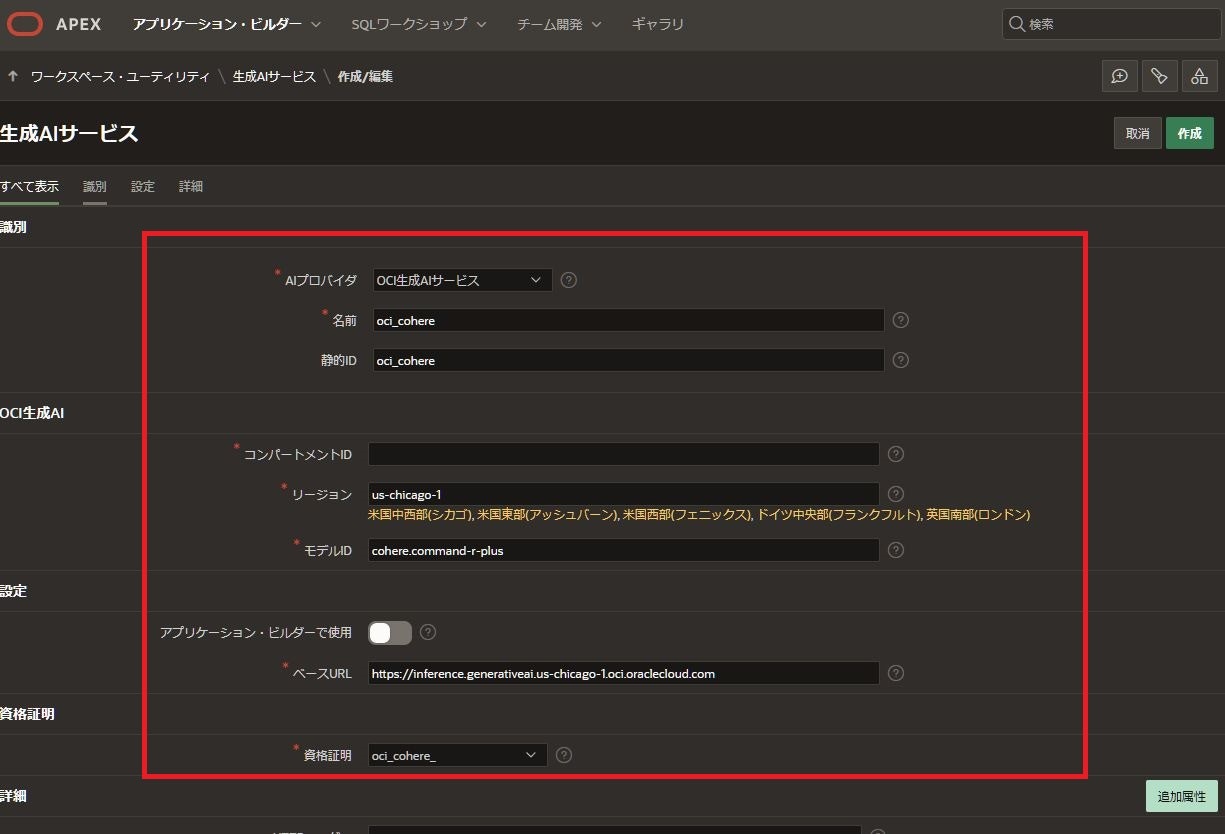Click the Oracle APEX logo icon
1225x834 pixels.
click(x=25, y=24)
